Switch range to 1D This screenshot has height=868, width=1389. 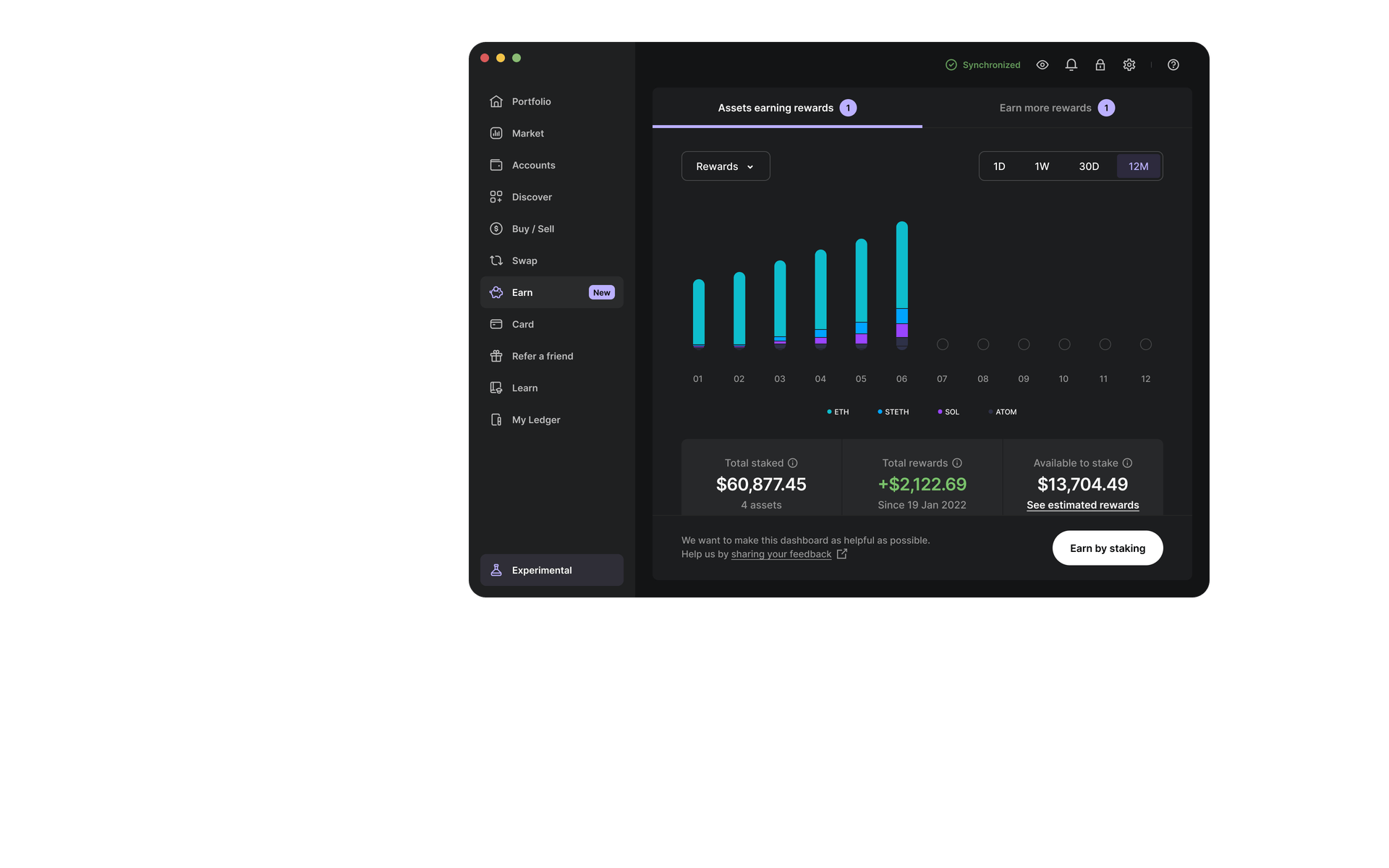point(999,166)
